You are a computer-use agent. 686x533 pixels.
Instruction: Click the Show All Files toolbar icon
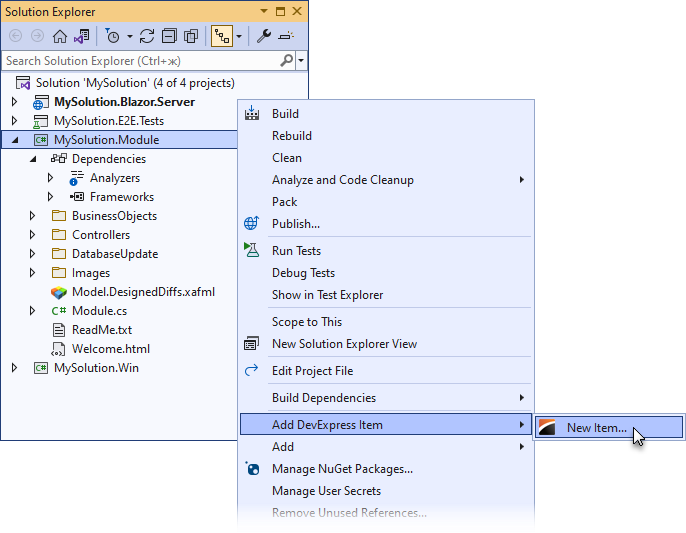click(191, 36)
